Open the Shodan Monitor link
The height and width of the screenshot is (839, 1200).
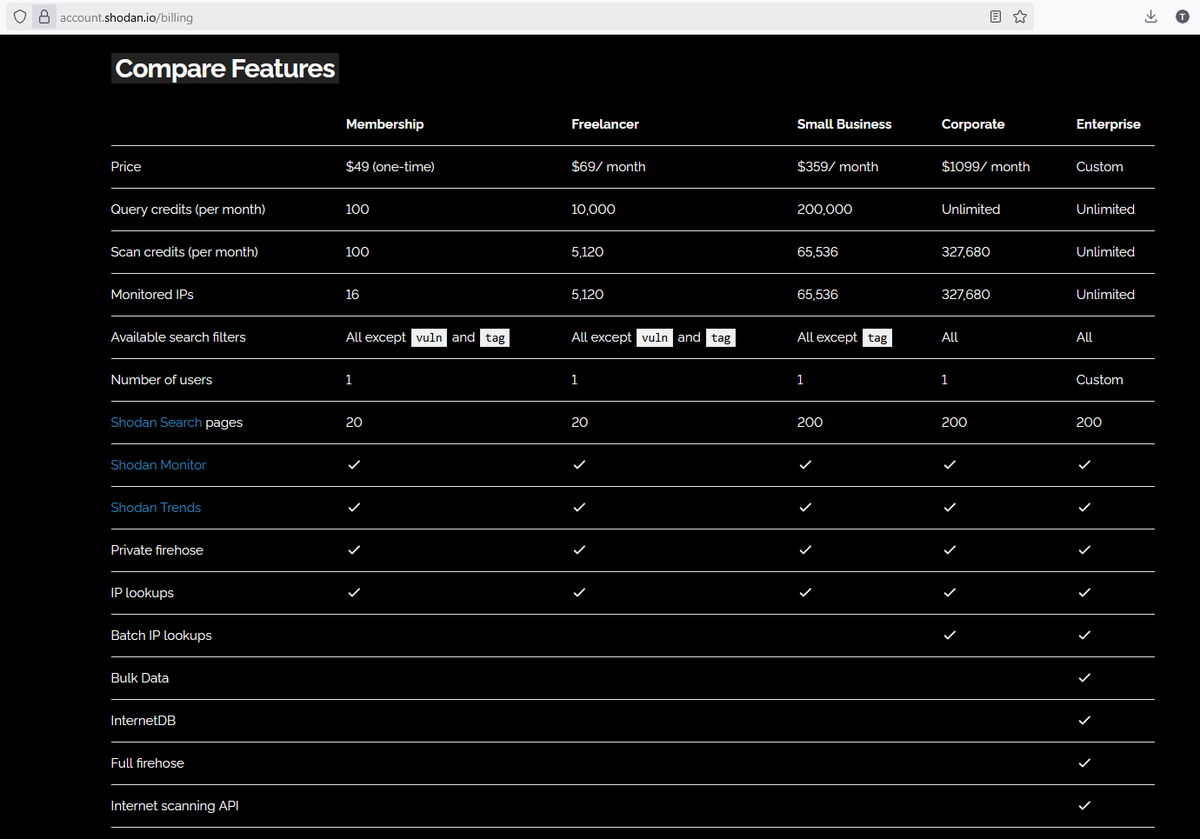coord(158,465)
